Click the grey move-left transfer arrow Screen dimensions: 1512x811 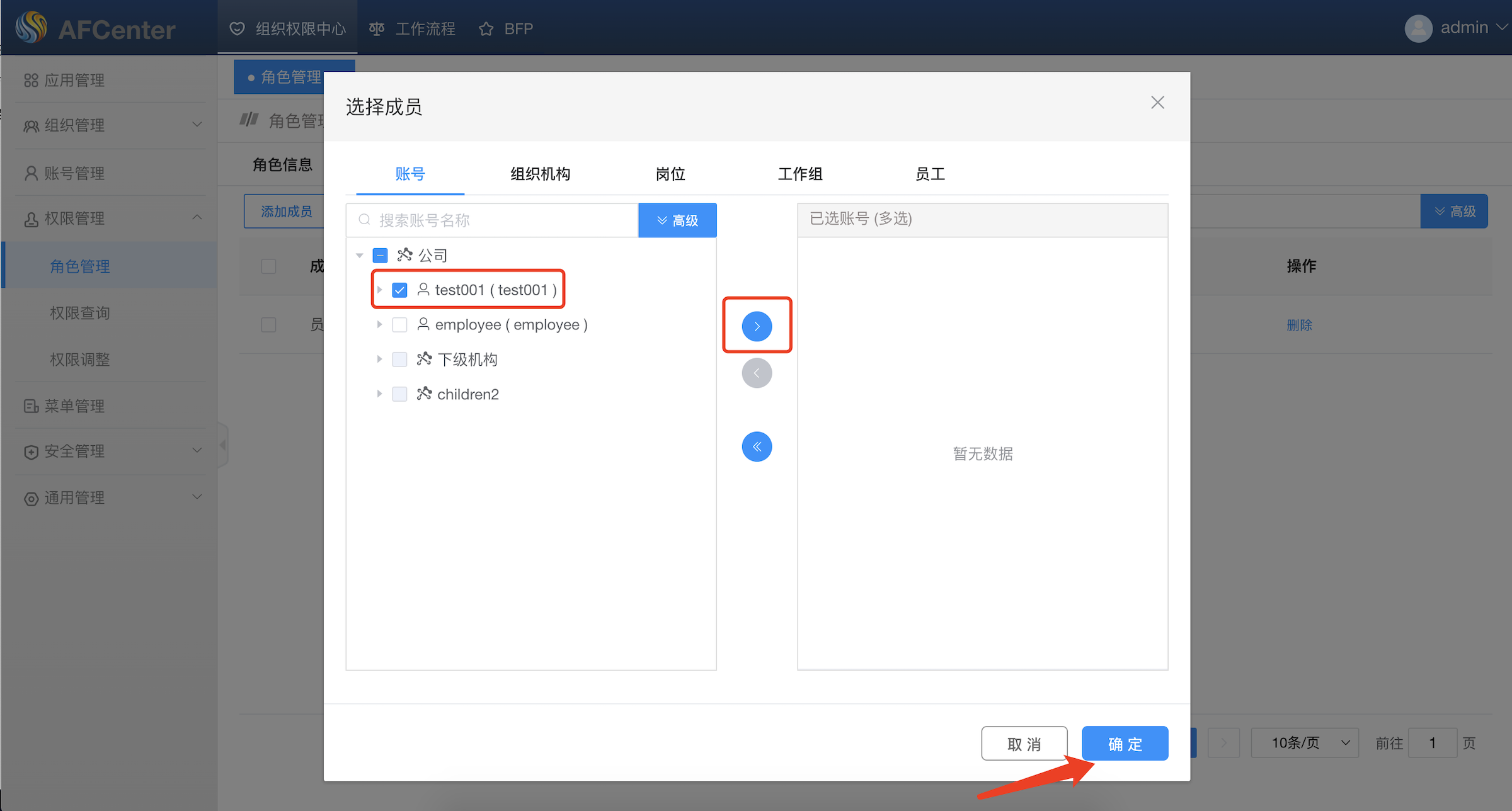pos(757,373)
